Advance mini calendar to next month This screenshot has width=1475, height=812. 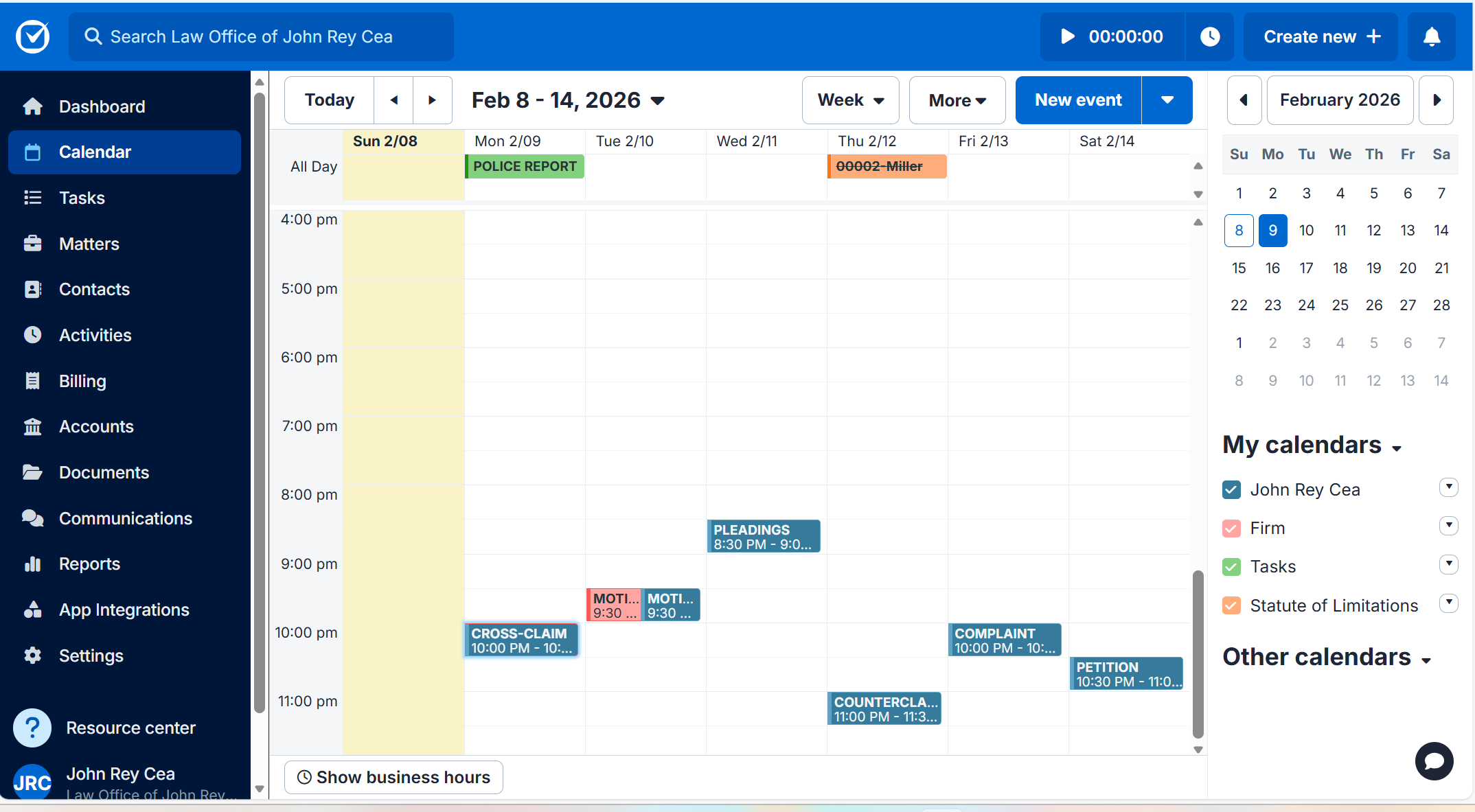[x=1437, y=100]
